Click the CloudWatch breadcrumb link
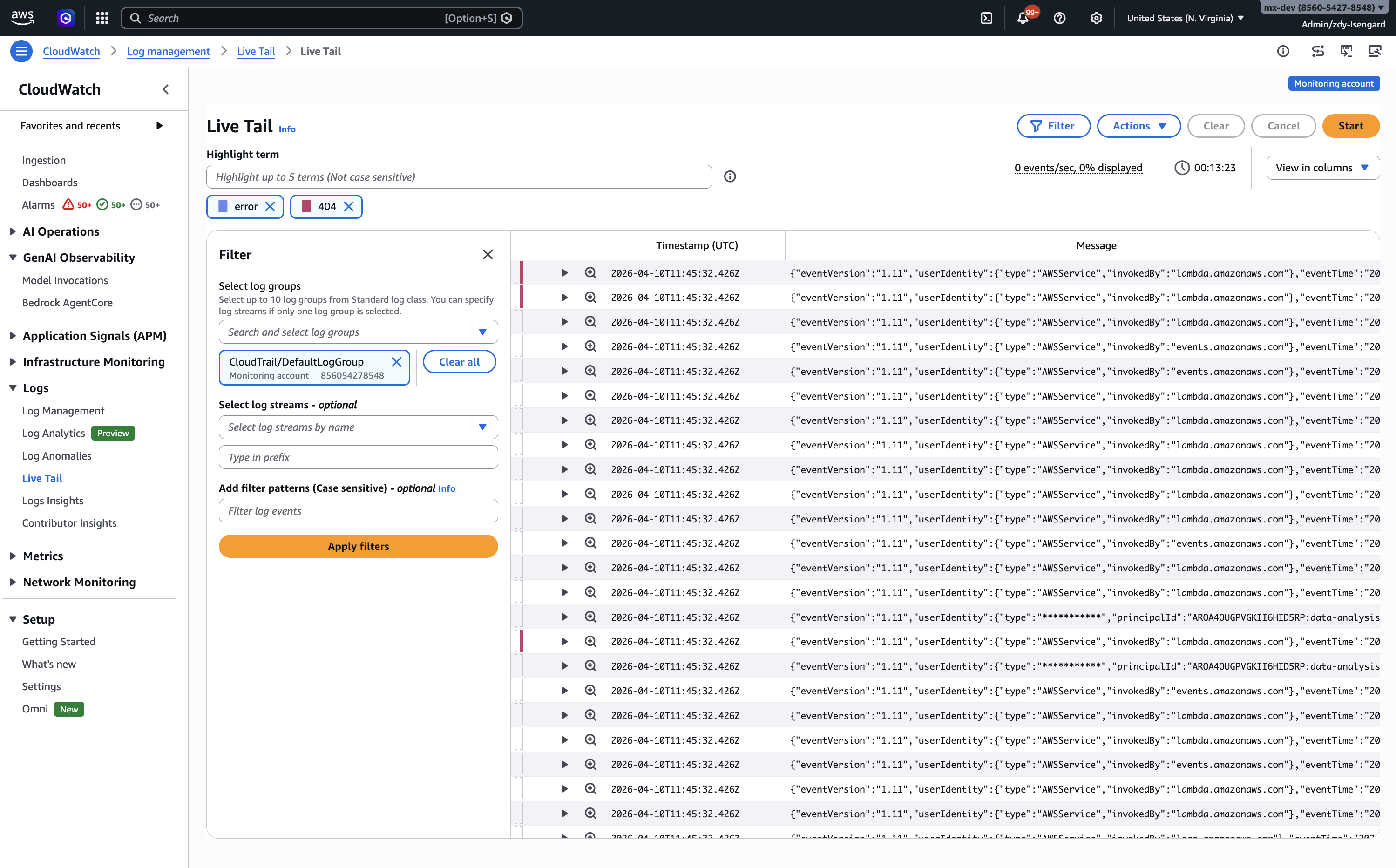The width and height of the screenshot is (1396, 868). tap(71, 51)
